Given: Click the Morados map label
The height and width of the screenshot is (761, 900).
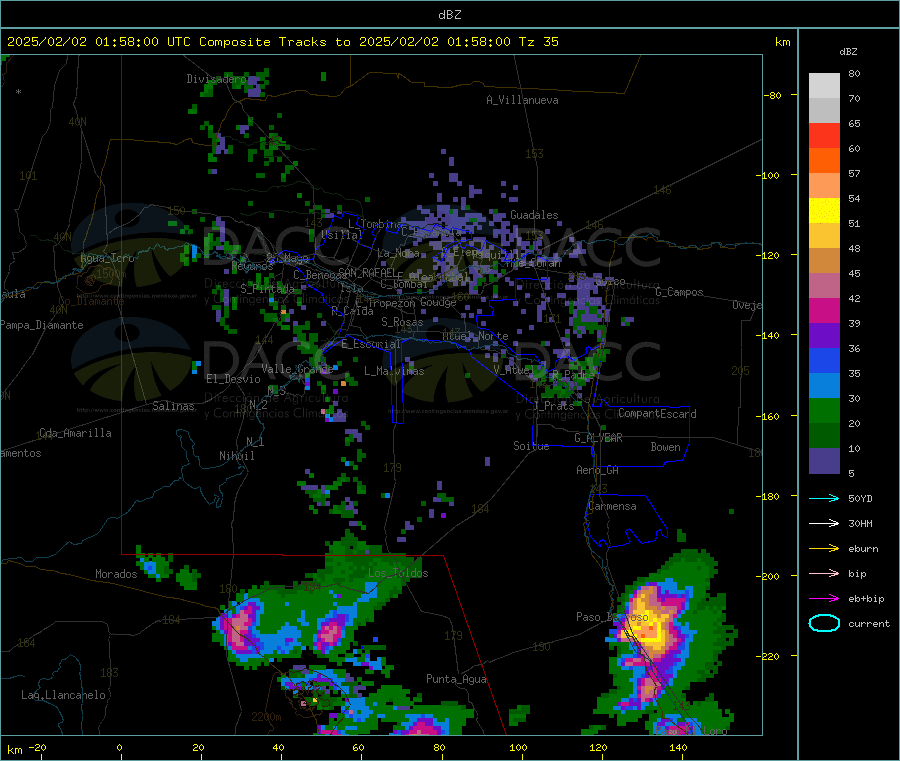Looking at the screenshot, I should (x=116, y=574).
